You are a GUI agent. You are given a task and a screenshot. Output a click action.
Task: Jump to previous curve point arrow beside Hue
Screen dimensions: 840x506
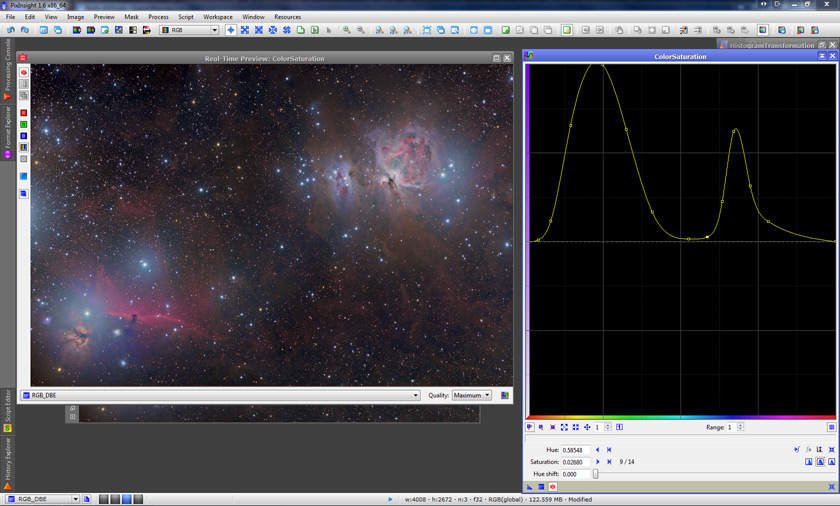[x=597, y=450]
